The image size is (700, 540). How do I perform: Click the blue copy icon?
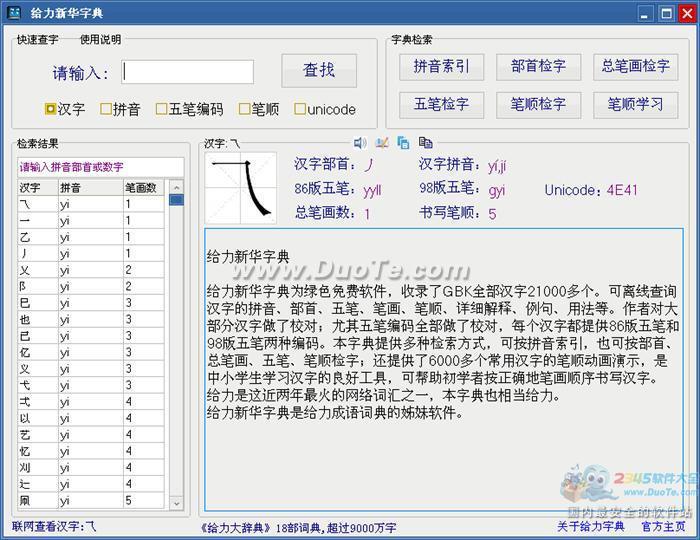(x=403, y=142)
